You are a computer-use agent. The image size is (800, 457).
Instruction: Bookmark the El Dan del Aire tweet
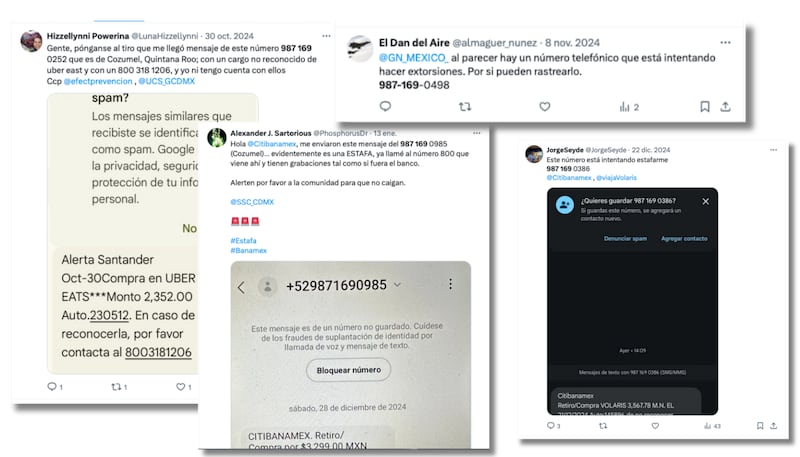[x=705, y=106]
